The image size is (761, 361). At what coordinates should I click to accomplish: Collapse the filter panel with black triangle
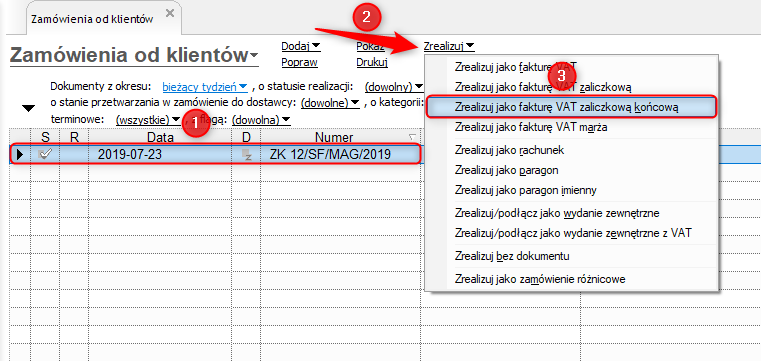pos(29,109)
